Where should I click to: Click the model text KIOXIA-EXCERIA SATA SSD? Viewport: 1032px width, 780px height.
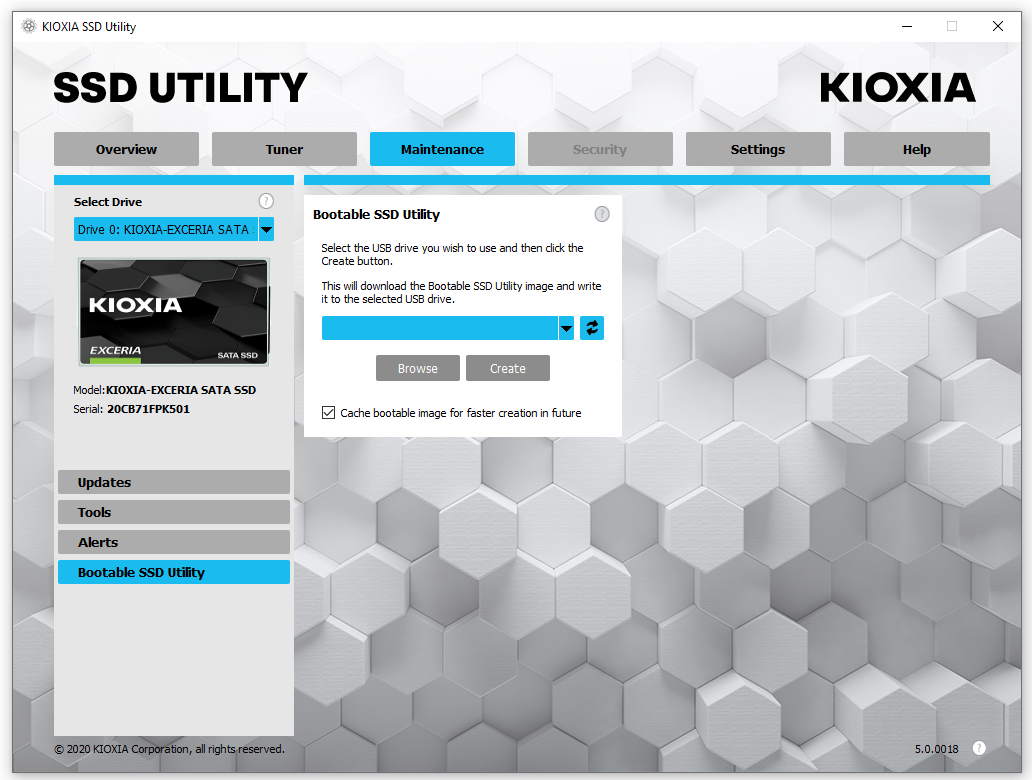[x=181, y=390]
